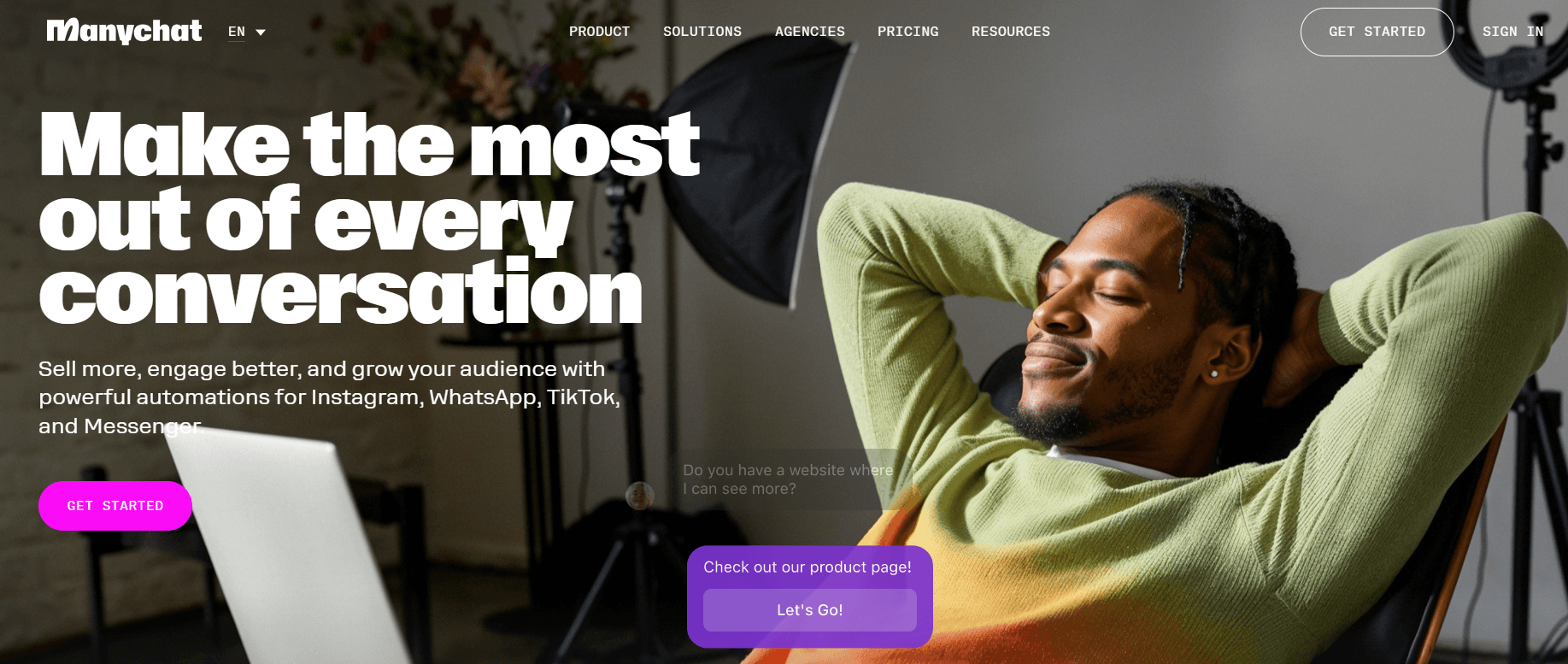The width and height of the screenshot is (1568, 664).
Task: Click the purple chat card
Action: click(x=809, y=596)
